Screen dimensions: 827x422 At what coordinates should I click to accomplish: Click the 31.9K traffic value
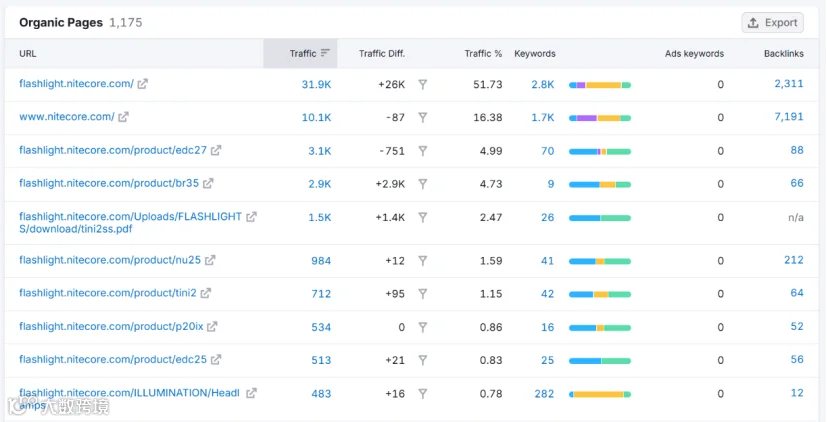[x=316, y=84]
